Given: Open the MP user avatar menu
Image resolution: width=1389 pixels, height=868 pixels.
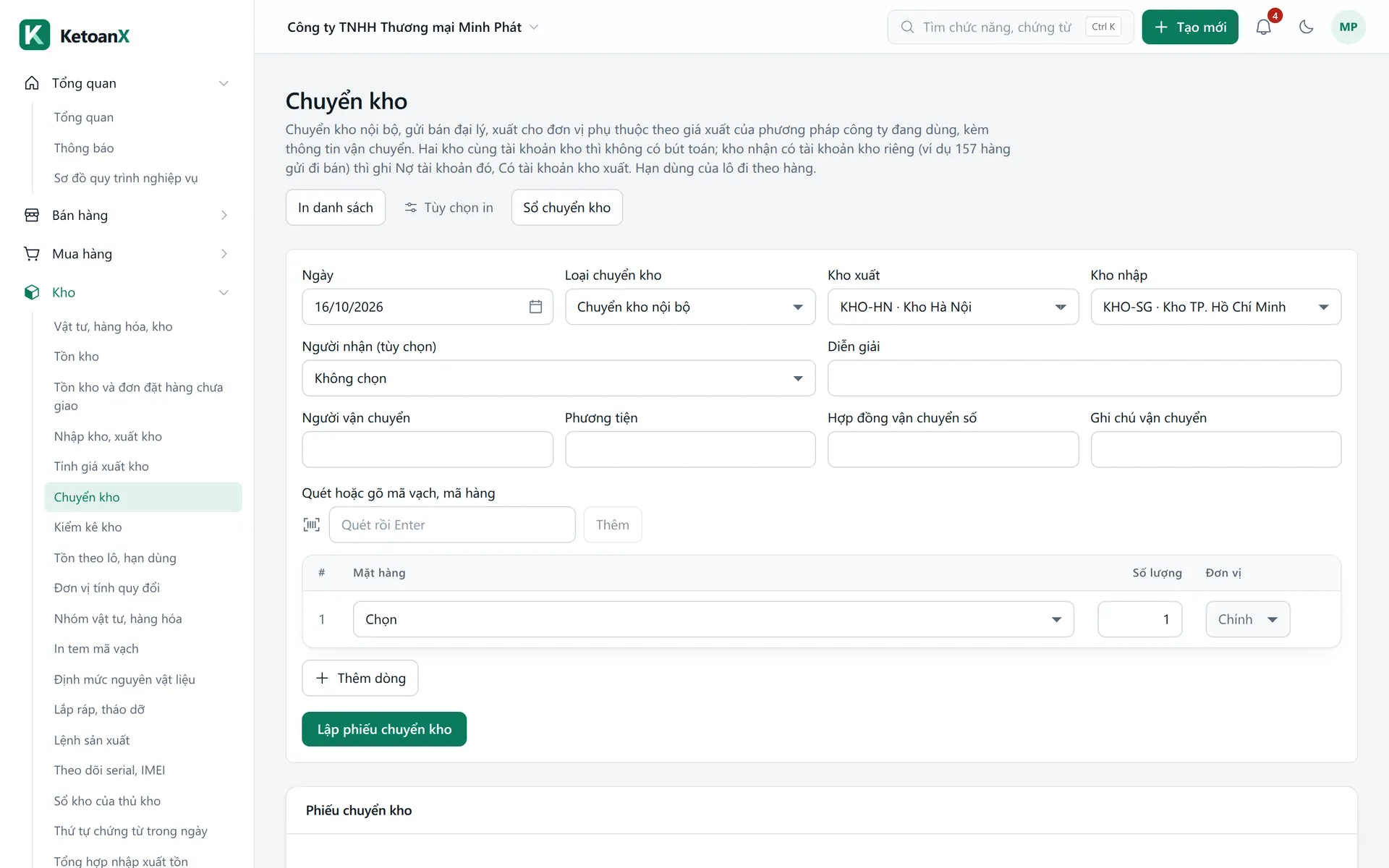Looking at the screenshot, I should pos(1348,27).
